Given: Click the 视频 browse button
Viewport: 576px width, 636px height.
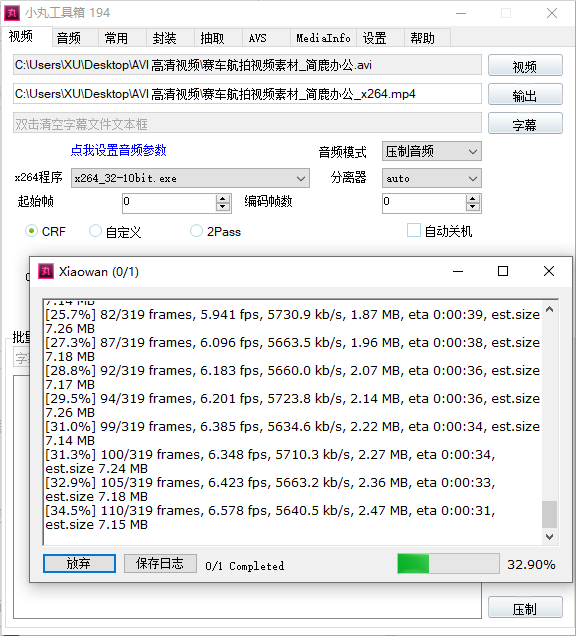Looking at the screenshot, I should coord(525,65).
